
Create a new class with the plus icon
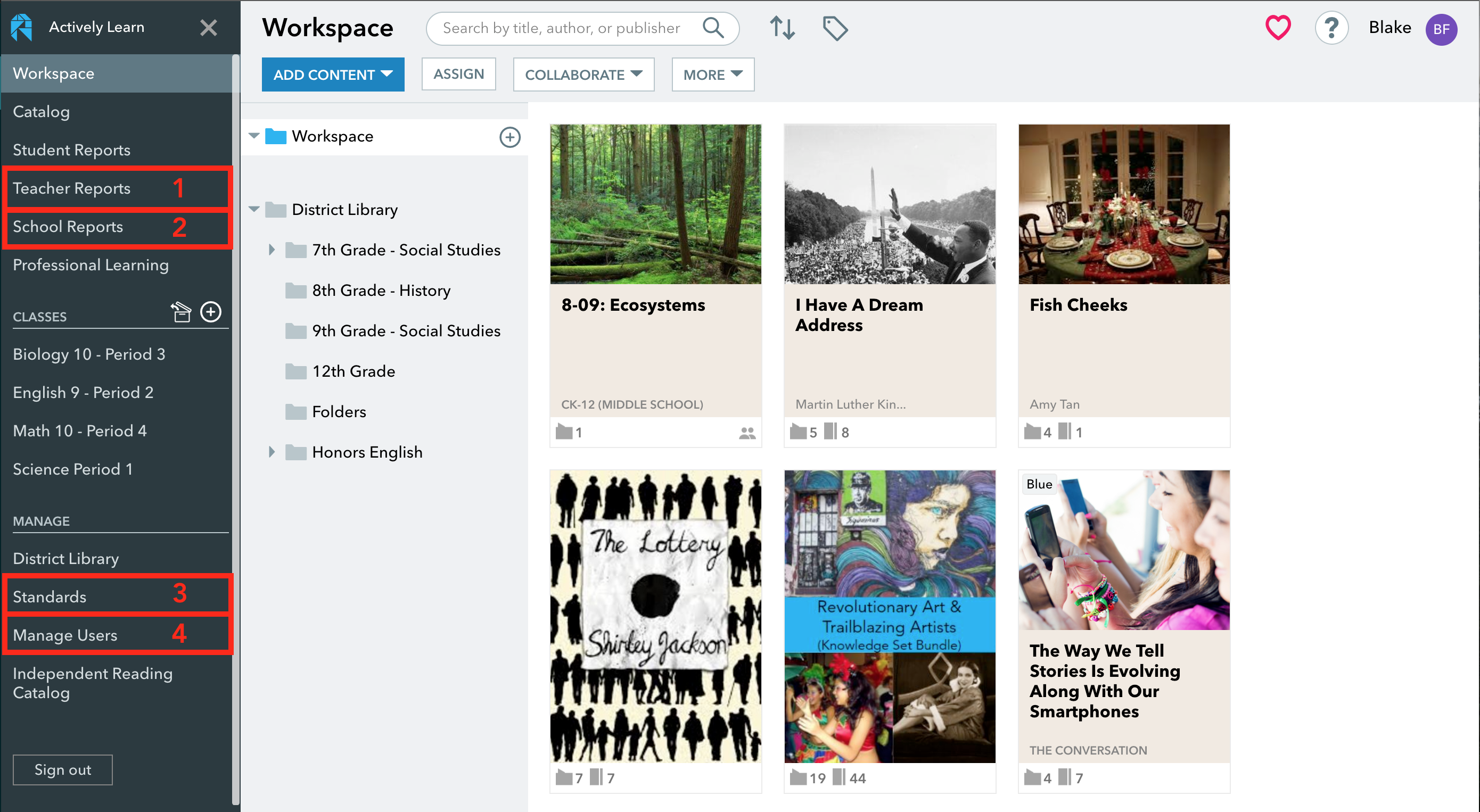[211, 312]
